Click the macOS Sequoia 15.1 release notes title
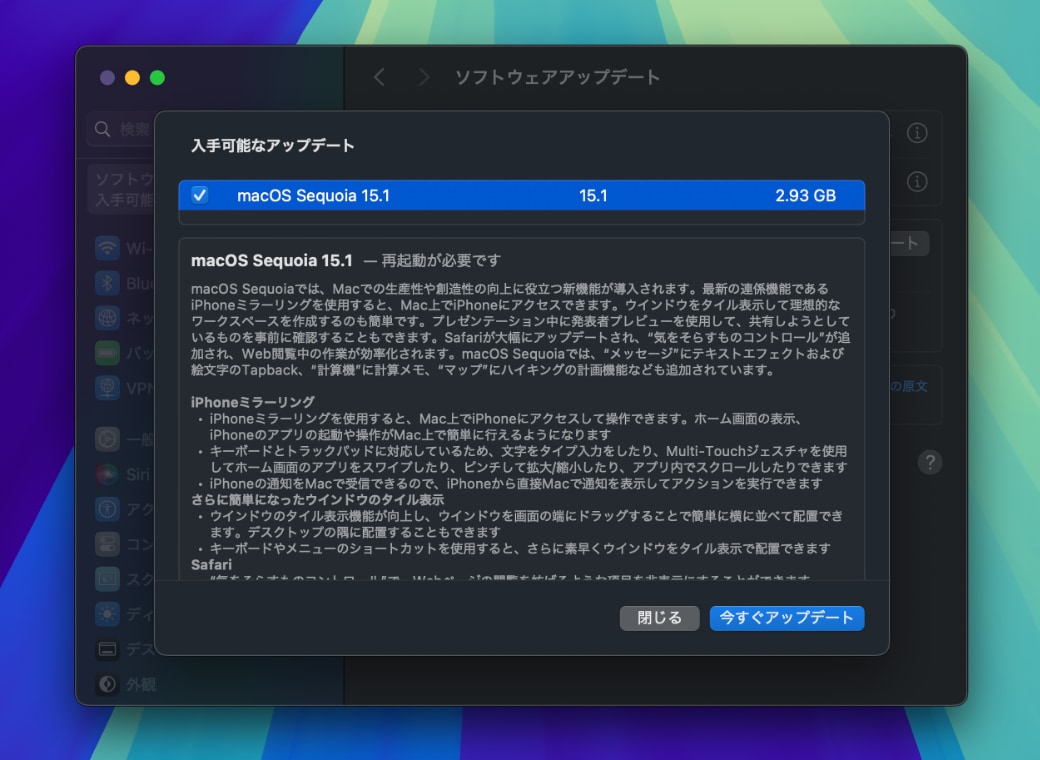This screenshot has width=1040, height=760. pos(271,261)
